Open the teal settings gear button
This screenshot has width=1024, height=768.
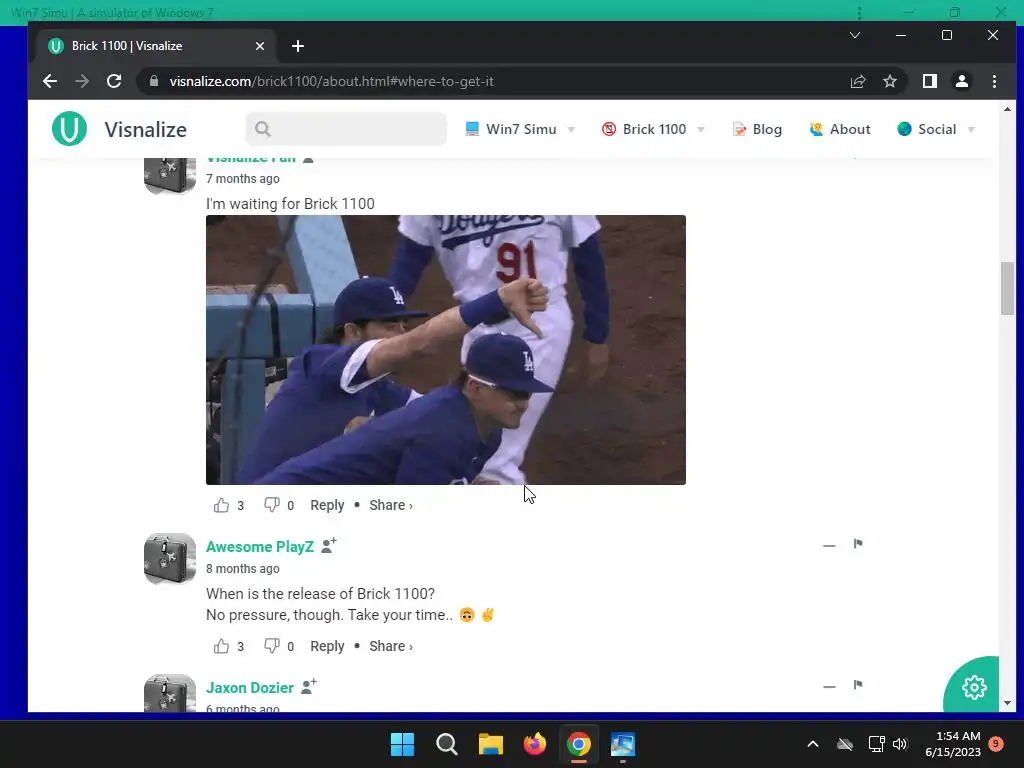tap(974, 687)
